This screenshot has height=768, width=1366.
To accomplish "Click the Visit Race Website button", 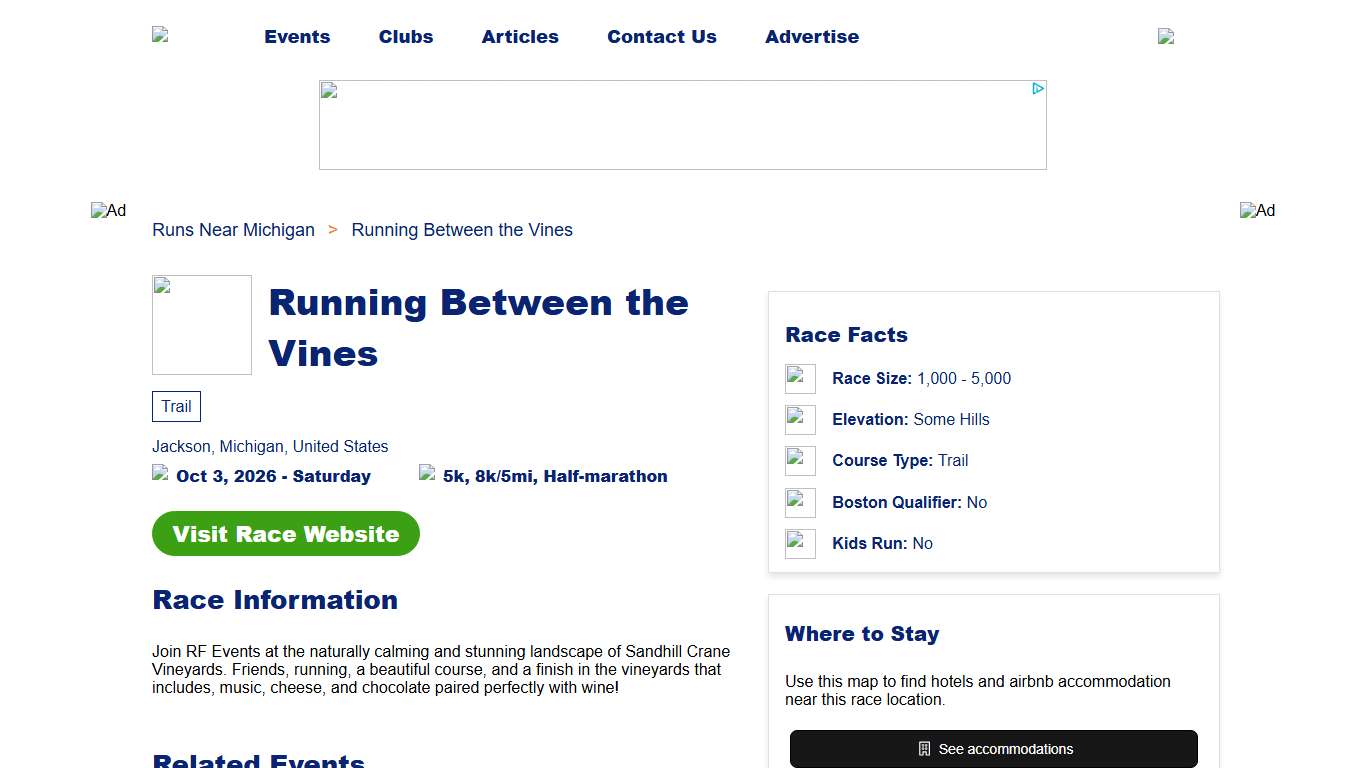I will 285,533.
